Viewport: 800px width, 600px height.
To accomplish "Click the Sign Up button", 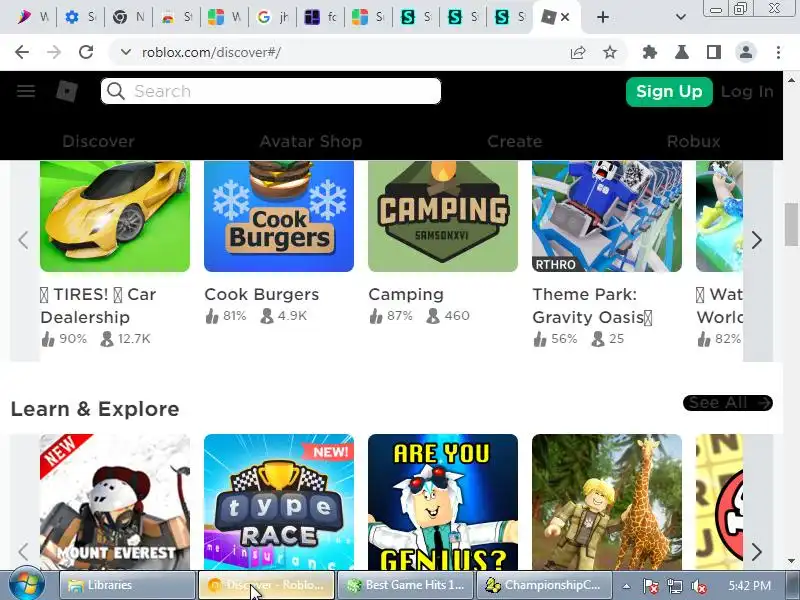I will 669,92.
